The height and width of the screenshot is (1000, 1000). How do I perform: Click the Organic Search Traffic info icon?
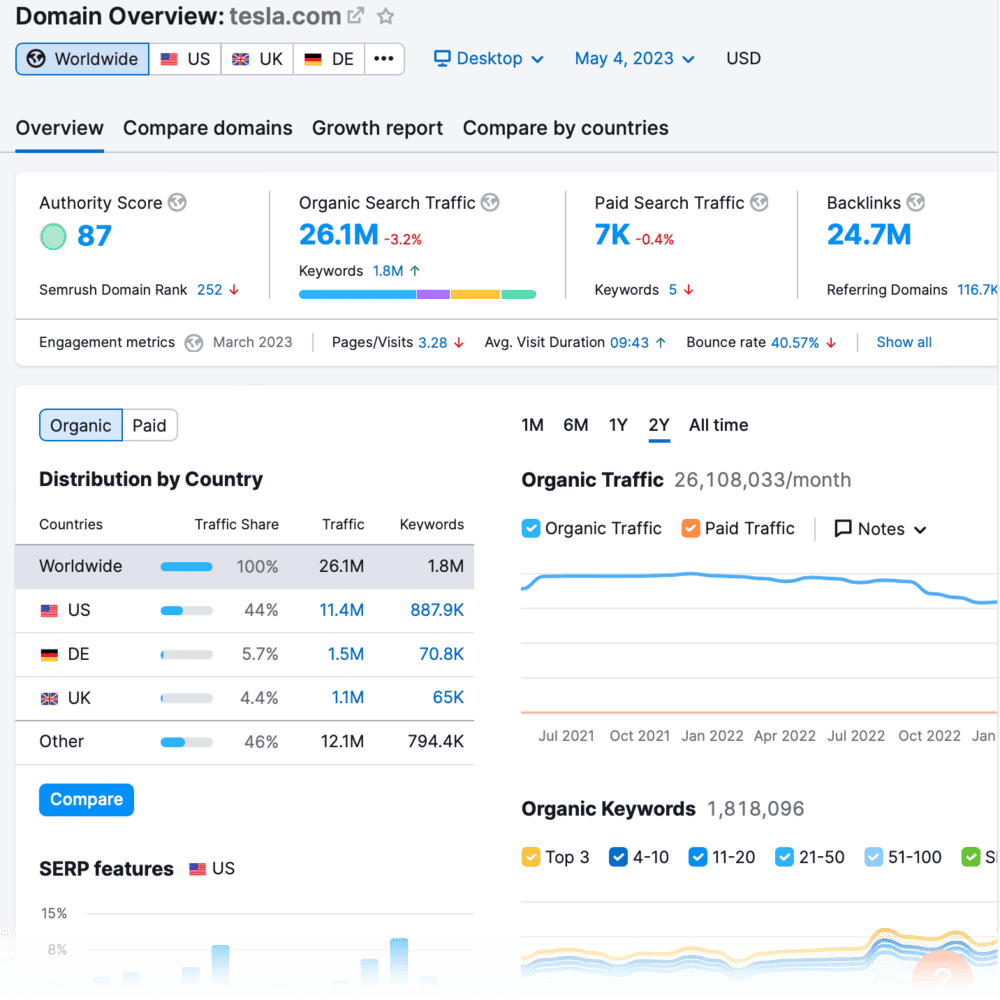489,202
